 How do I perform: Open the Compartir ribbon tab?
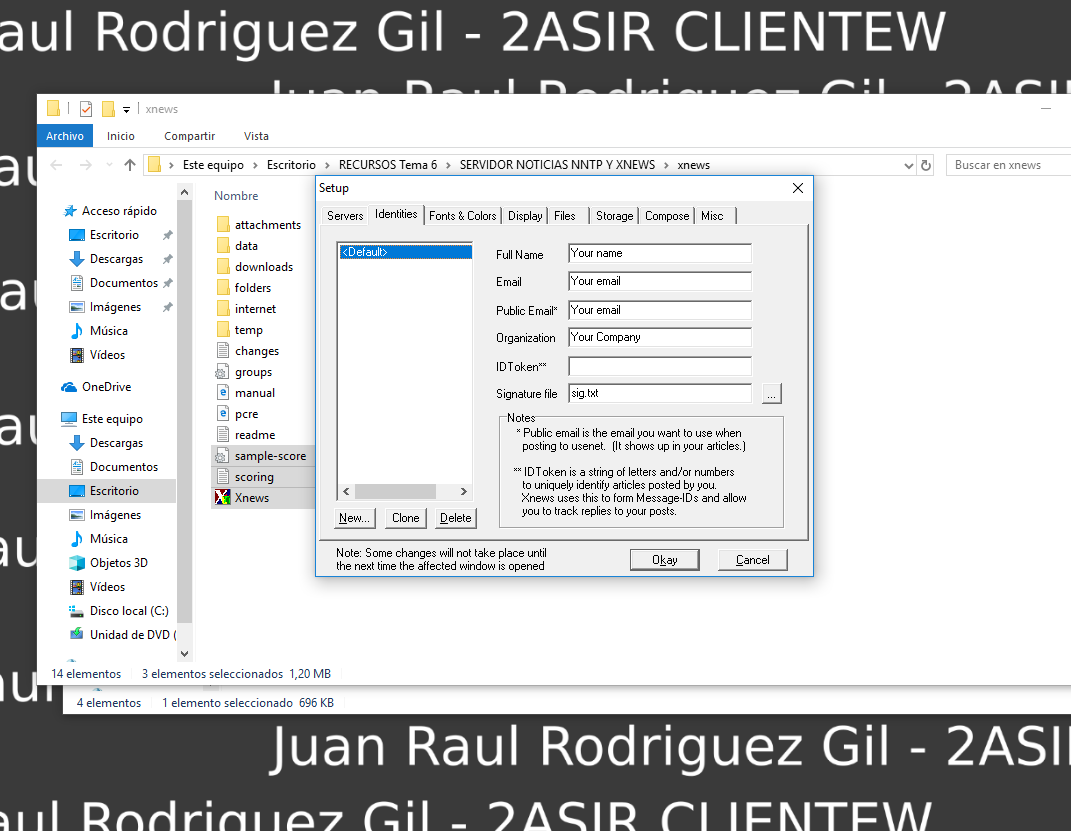[189, 136]
